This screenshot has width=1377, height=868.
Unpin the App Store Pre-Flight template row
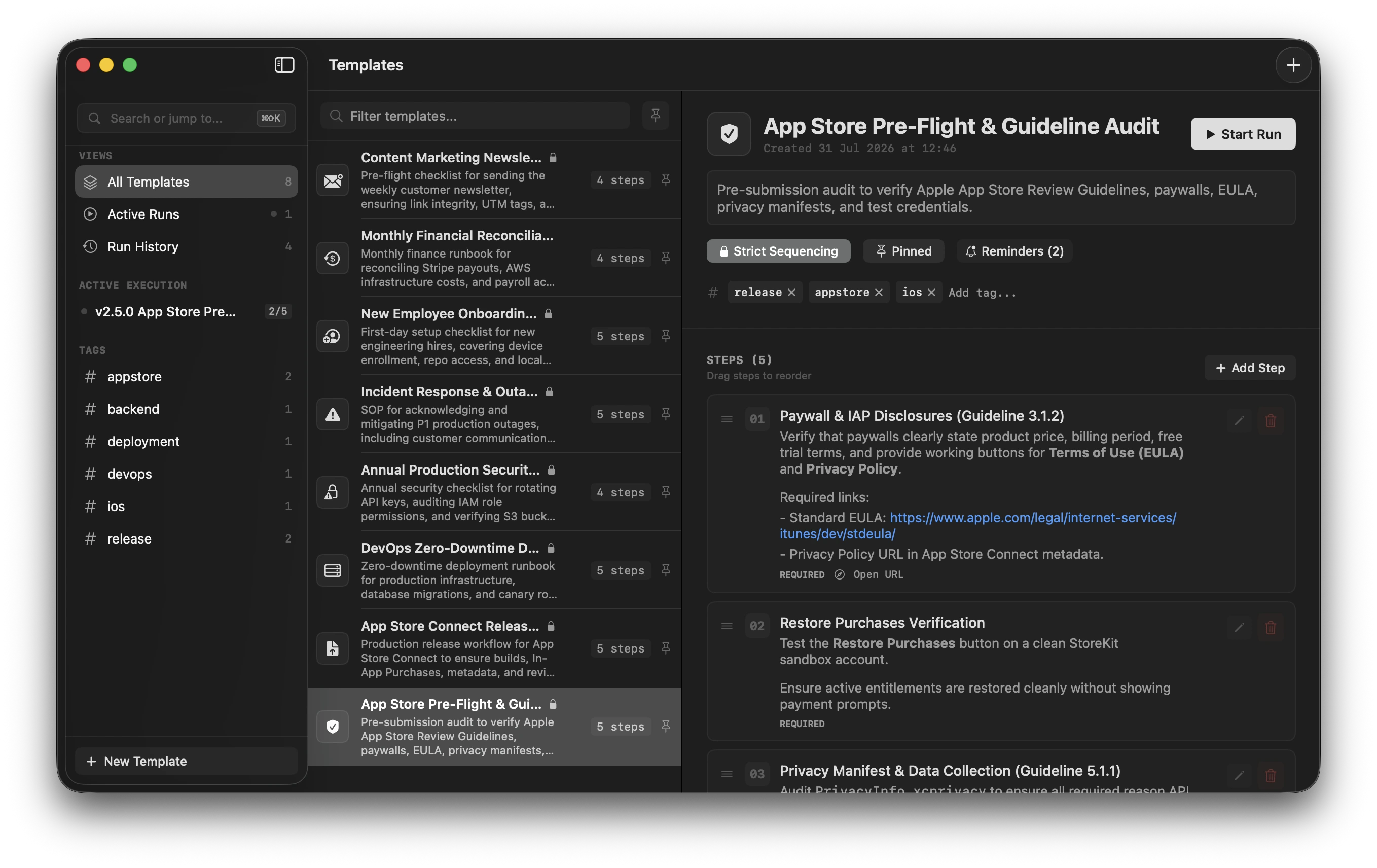(666, 727)
